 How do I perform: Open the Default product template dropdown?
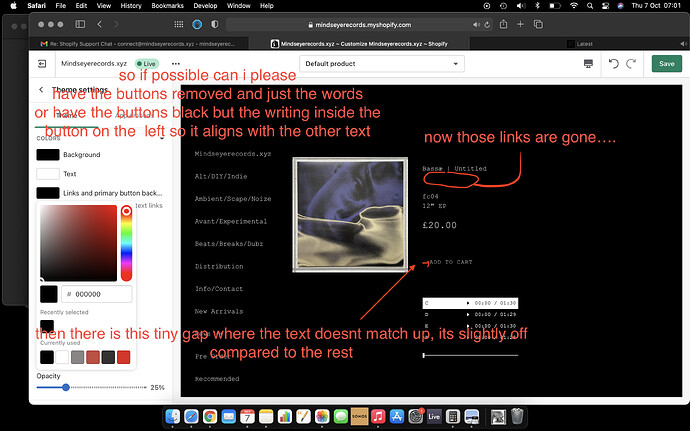point(382,64)
